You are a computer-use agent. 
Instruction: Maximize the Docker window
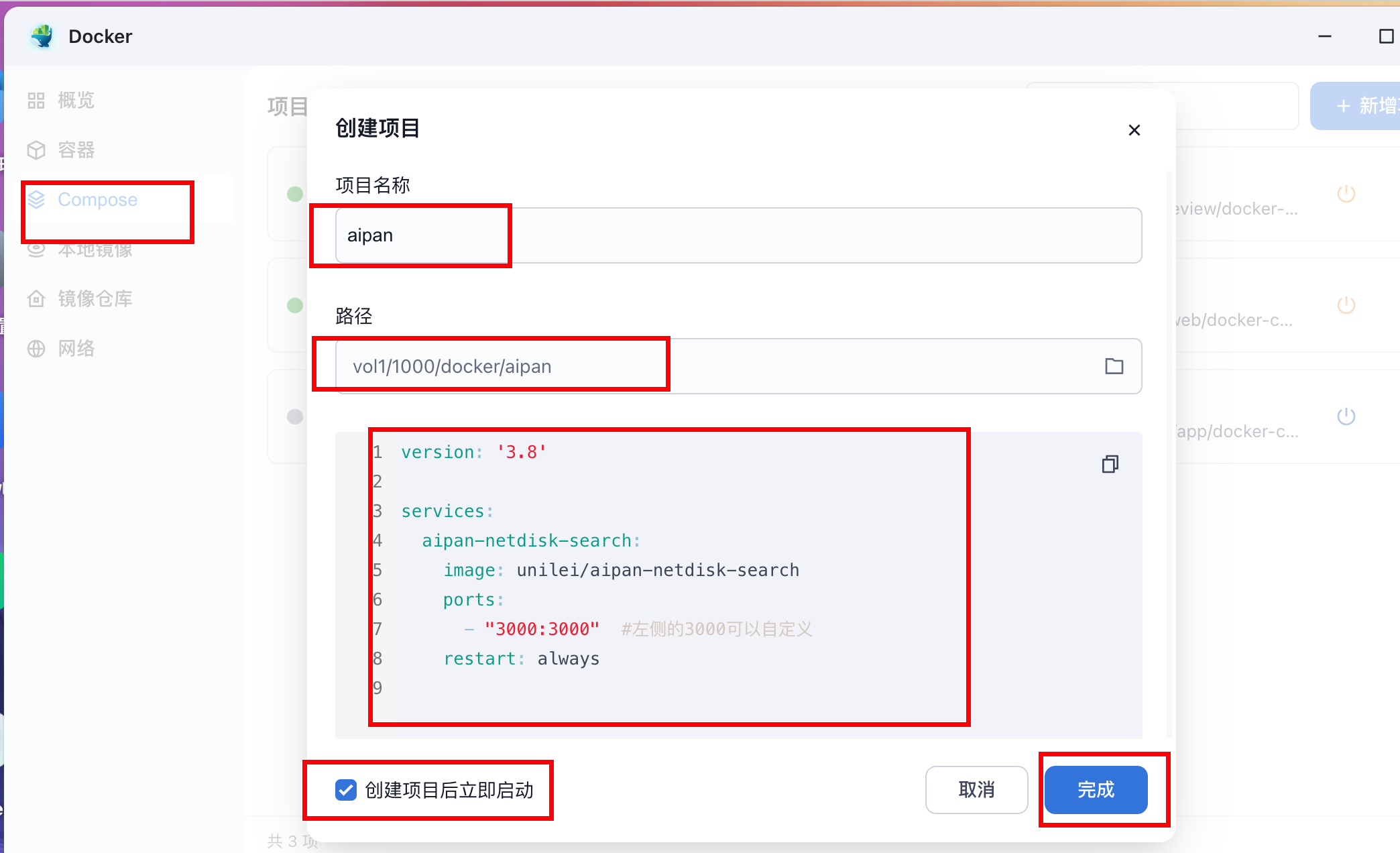click(x=1387, y=36)
